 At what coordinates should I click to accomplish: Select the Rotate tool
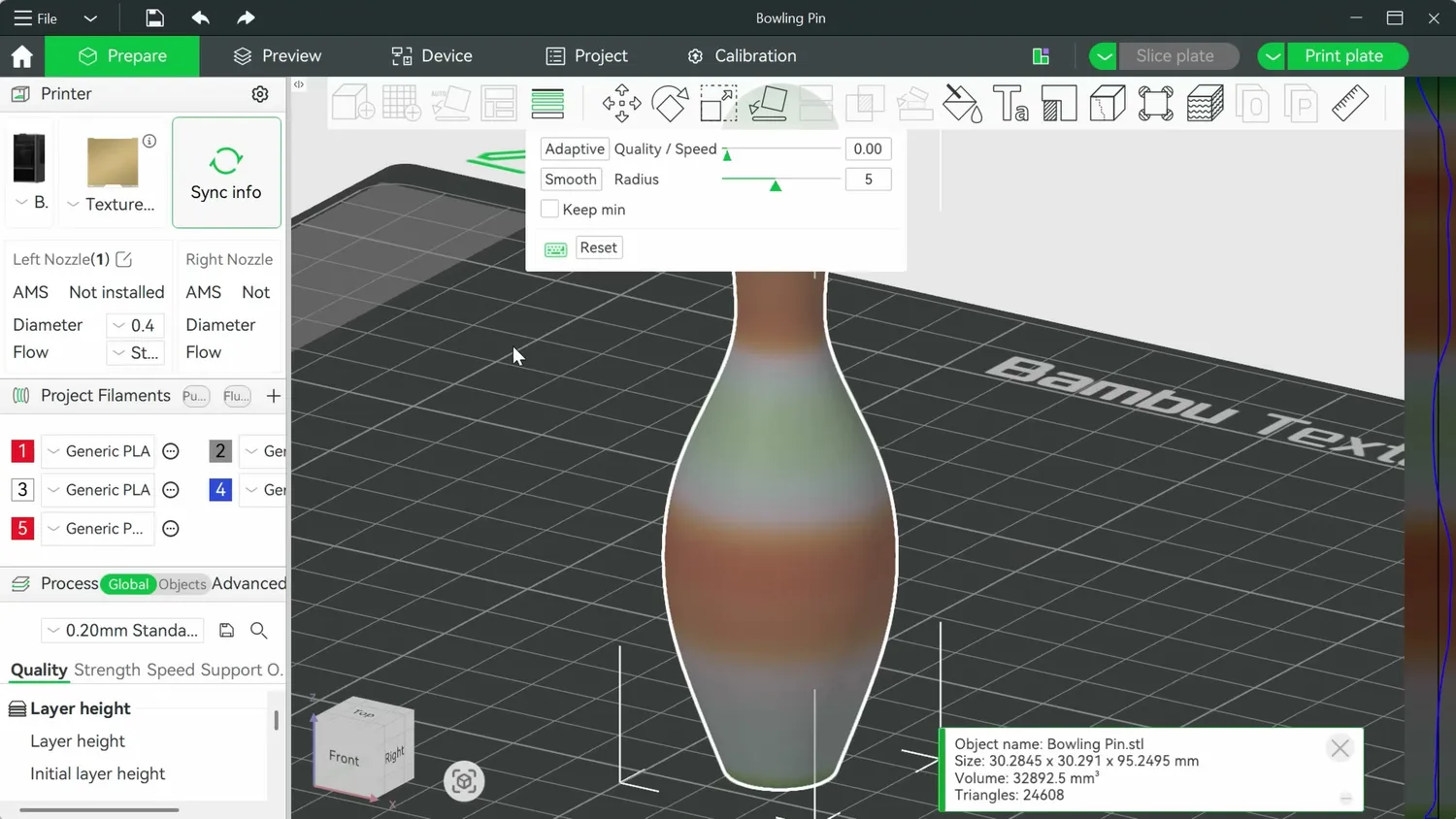[x=670, y=103]
